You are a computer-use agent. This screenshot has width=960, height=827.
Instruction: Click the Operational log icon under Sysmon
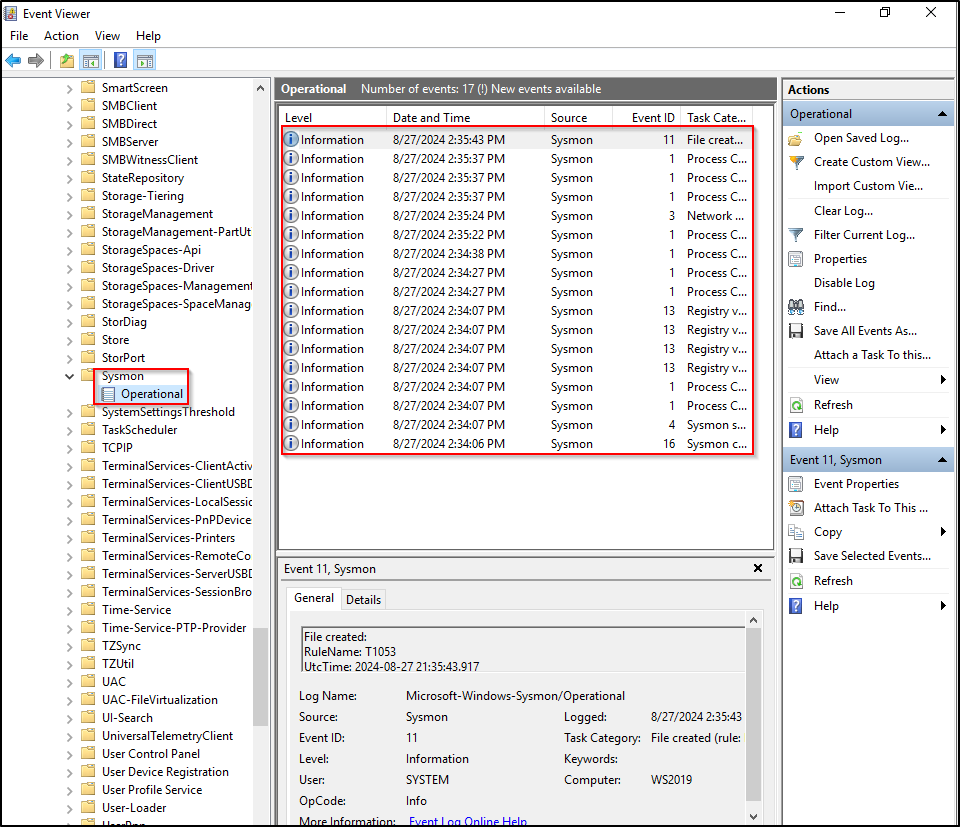pyautogui.click(x=108, y=394)
